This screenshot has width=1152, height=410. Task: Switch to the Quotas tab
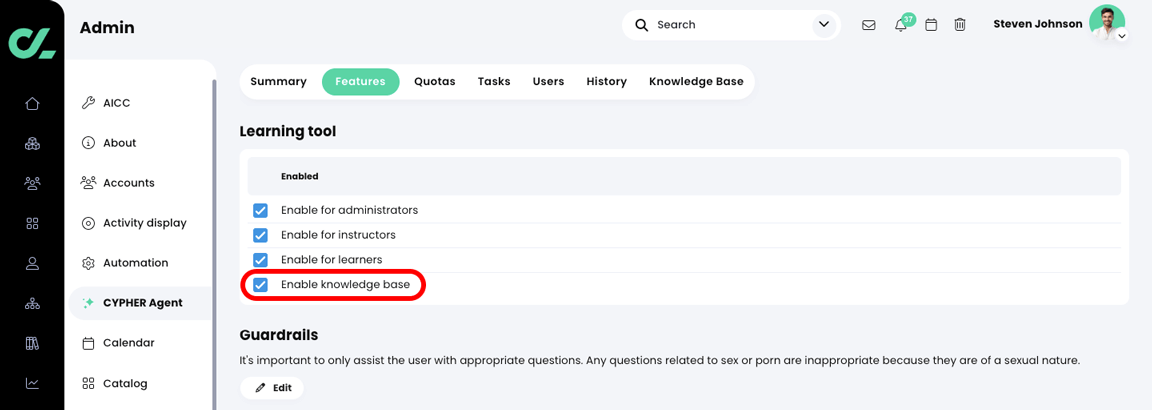[434, 82]
